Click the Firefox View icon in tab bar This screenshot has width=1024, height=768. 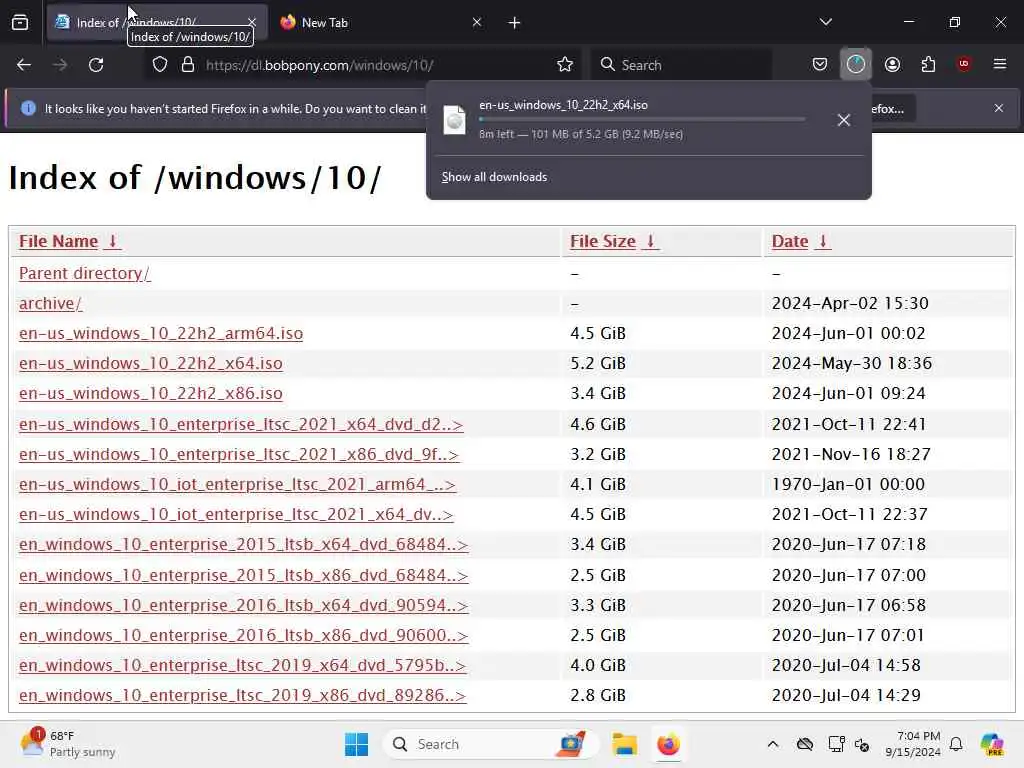[20, 23]
